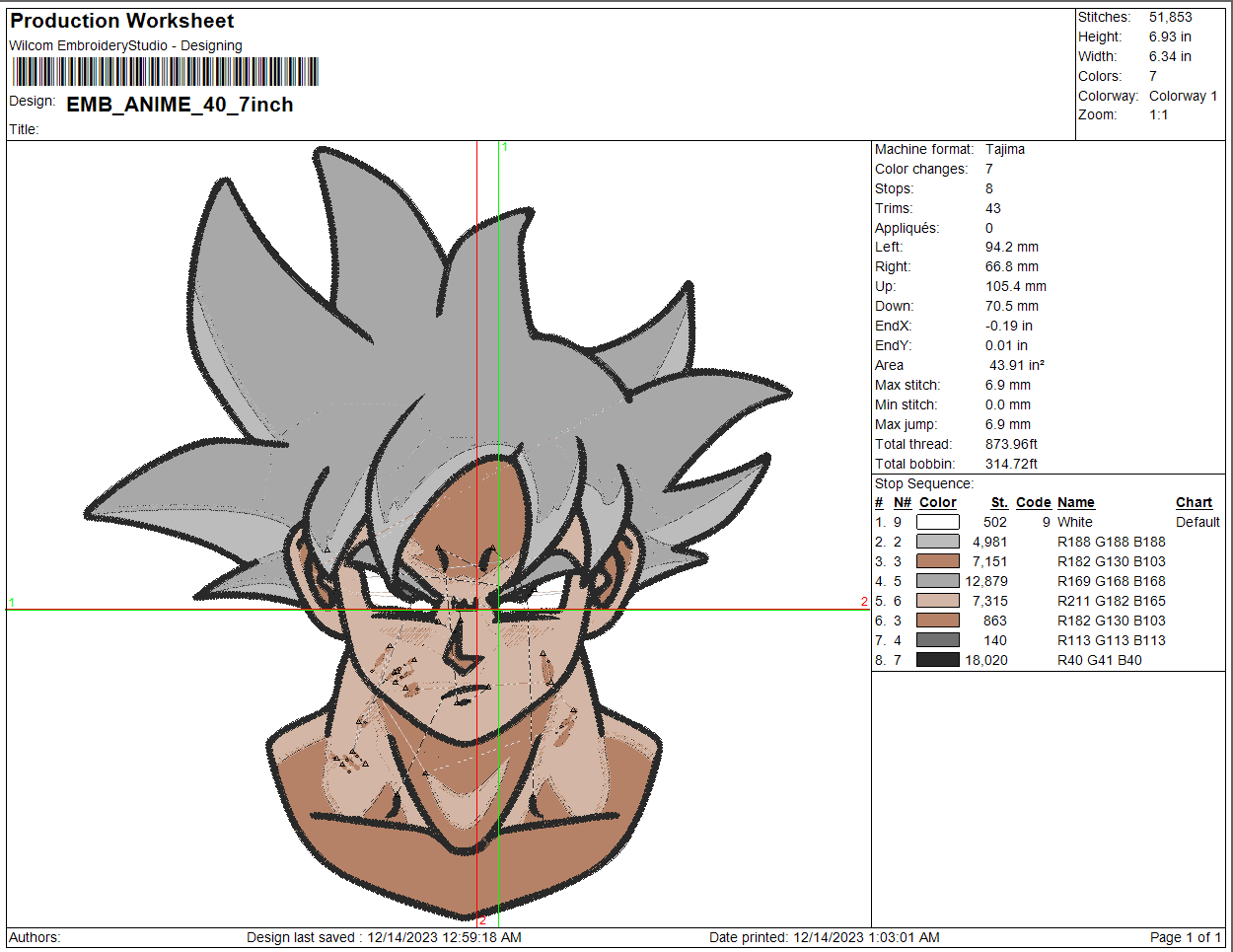
Task: Click the "Chart" column header
Action: tap(1194, 502)
